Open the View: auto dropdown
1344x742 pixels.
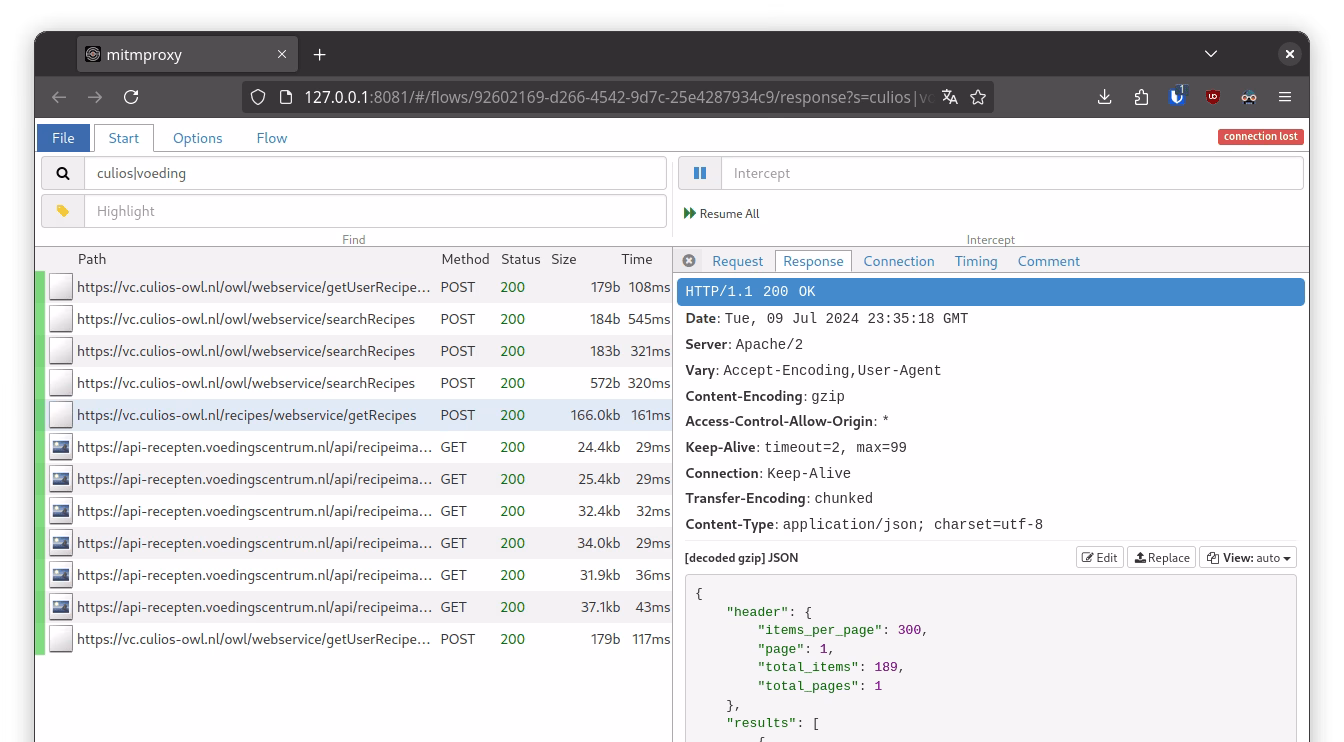point(1248,558)
